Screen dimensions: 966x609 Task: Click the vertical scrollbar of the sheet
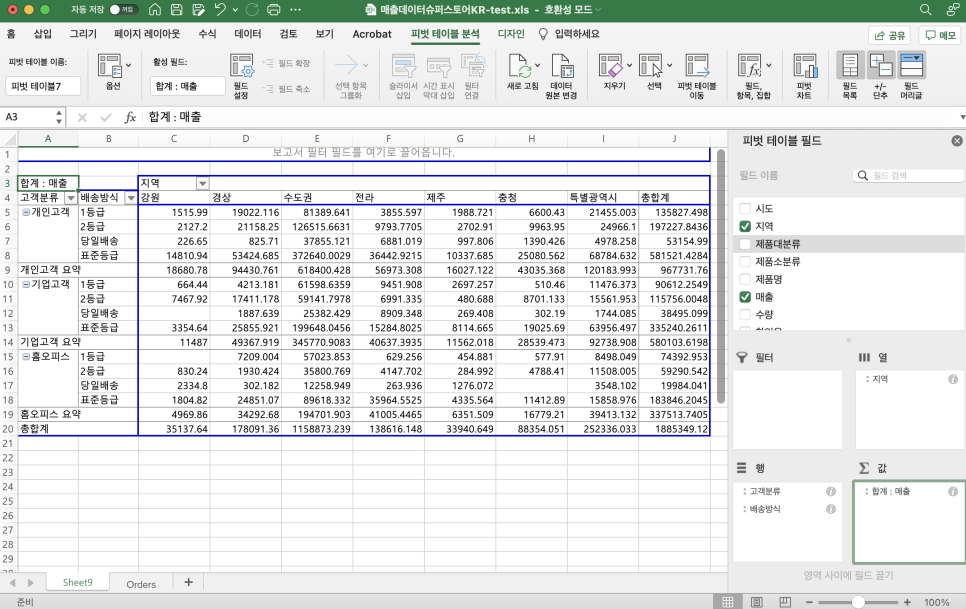pos(720,276)
